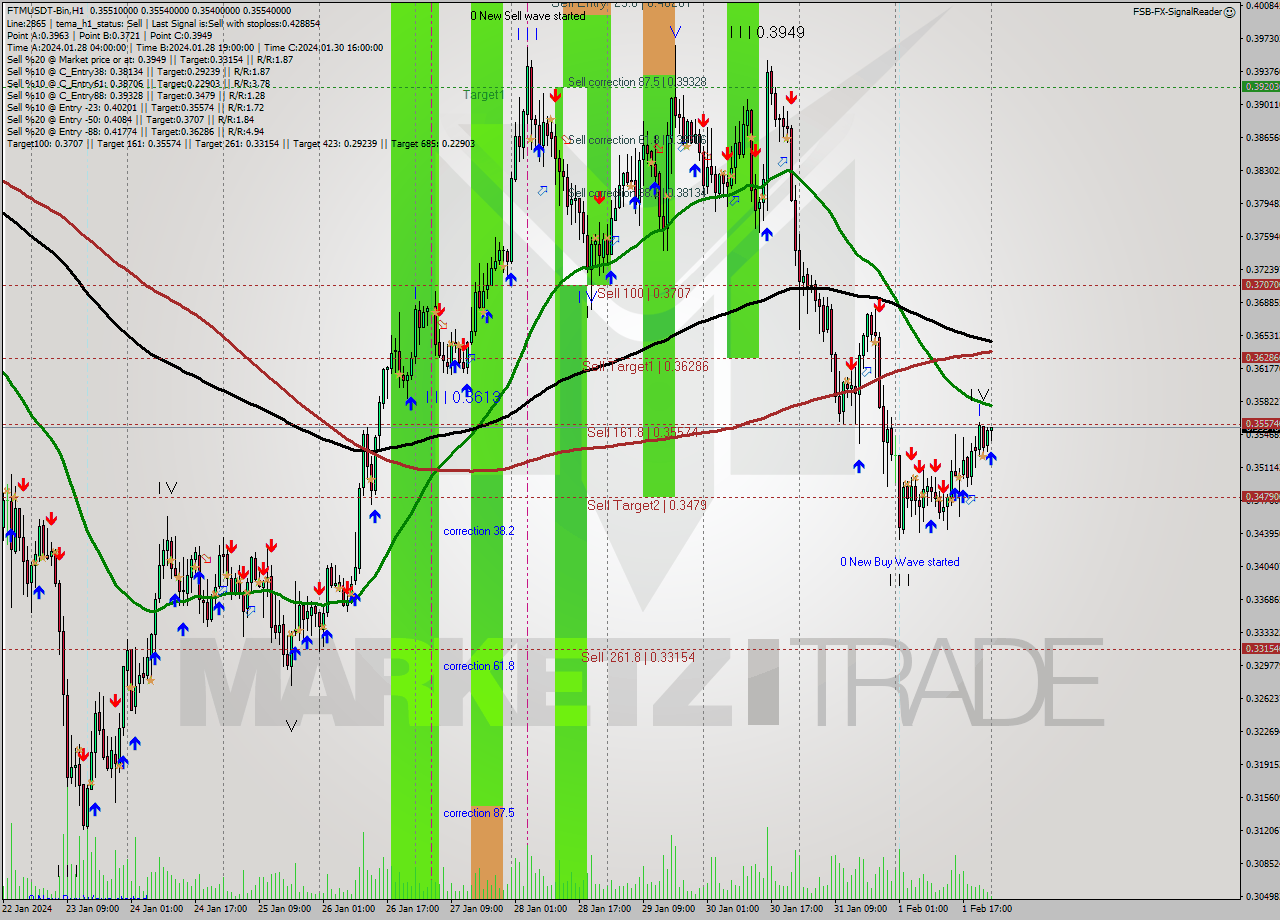Click the 'Sell %10 @ C_Entry61: 0.38706' line
Image resolution: width=1280 pixels, height=920 pixels.
[x=137, y=83]
